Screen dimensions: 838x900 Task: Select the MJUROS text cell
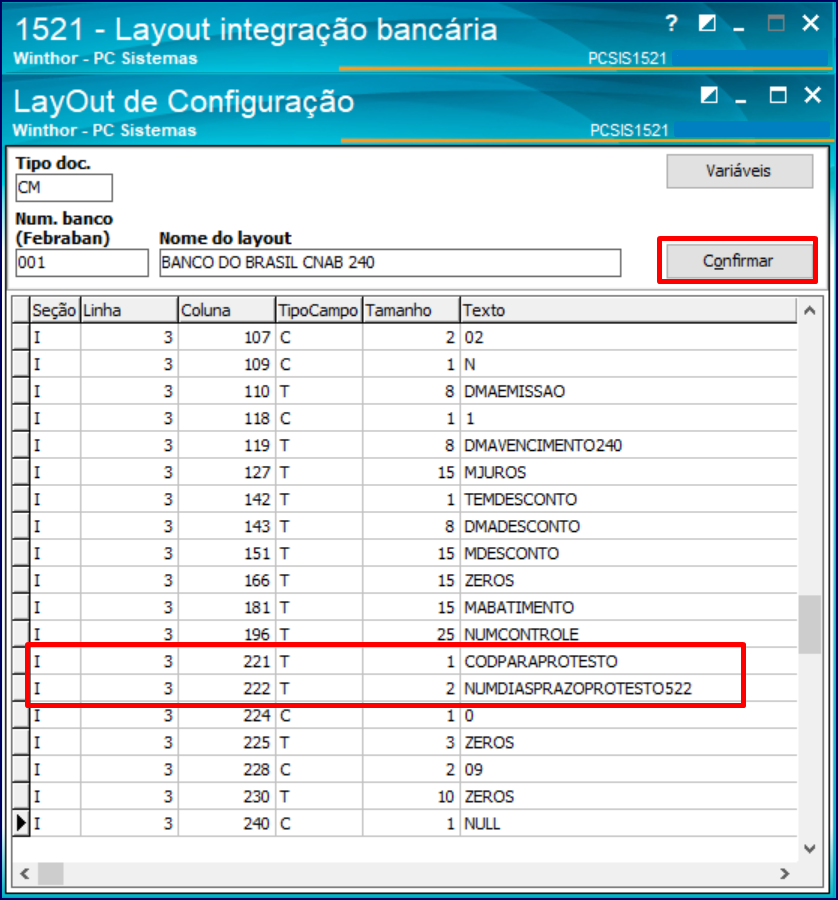628,472
